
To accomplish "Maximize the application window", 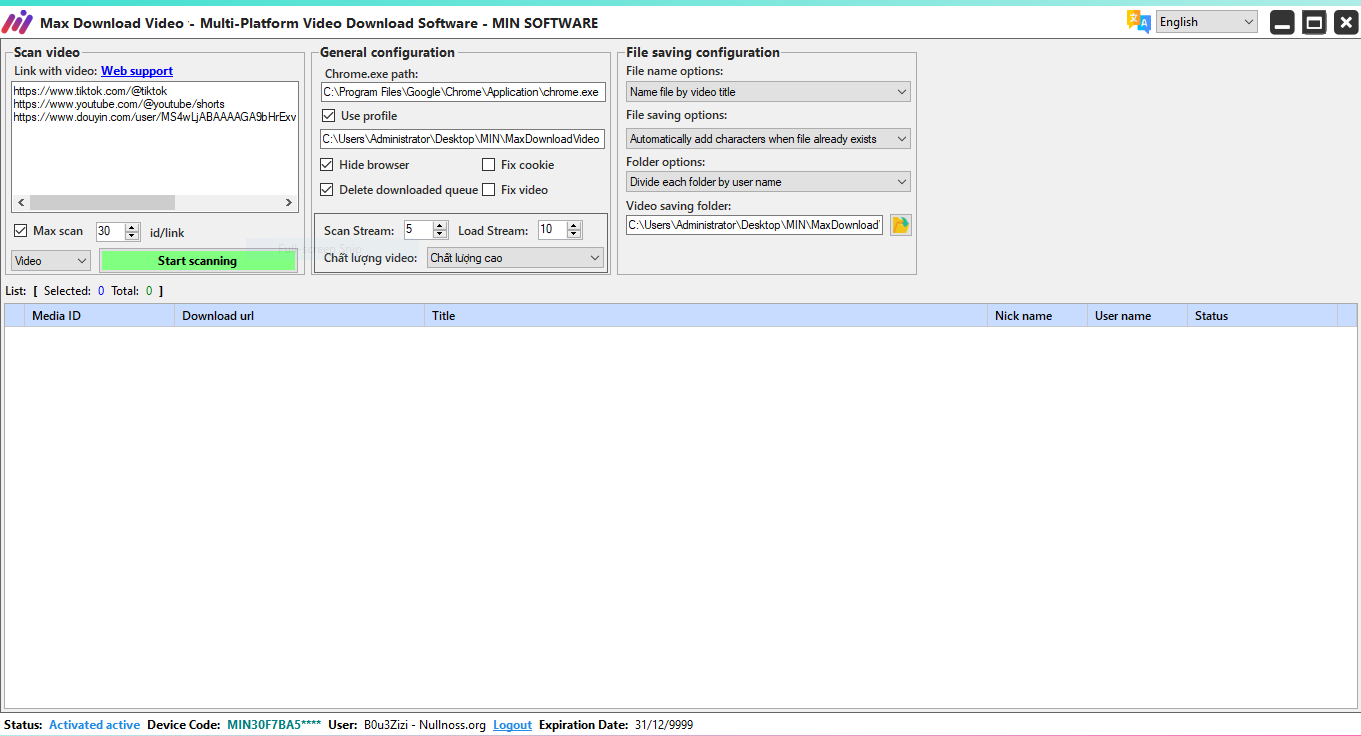I will coord(1314,22).
